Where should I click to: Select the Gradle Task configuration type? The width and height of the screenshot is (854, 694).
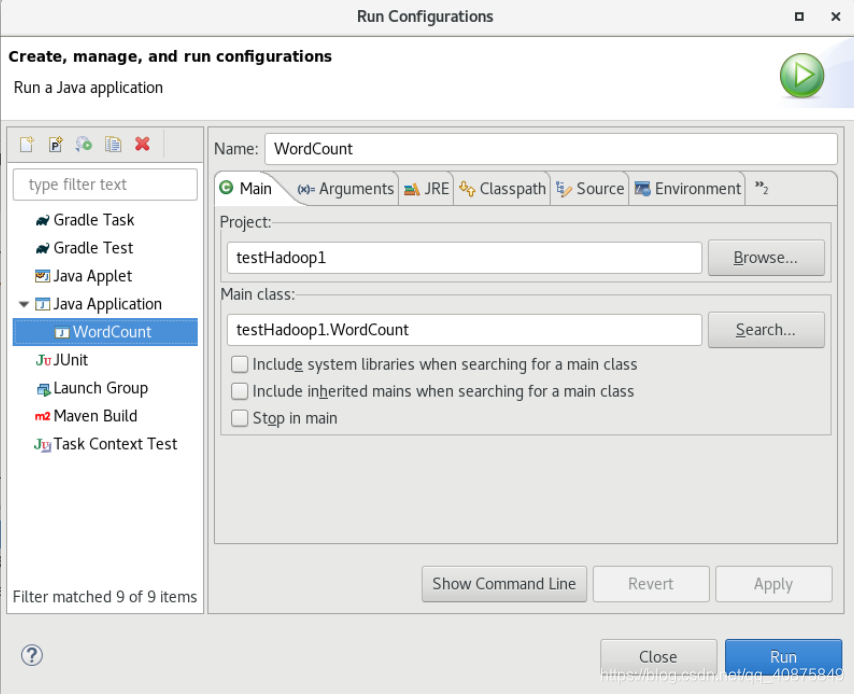93,220
